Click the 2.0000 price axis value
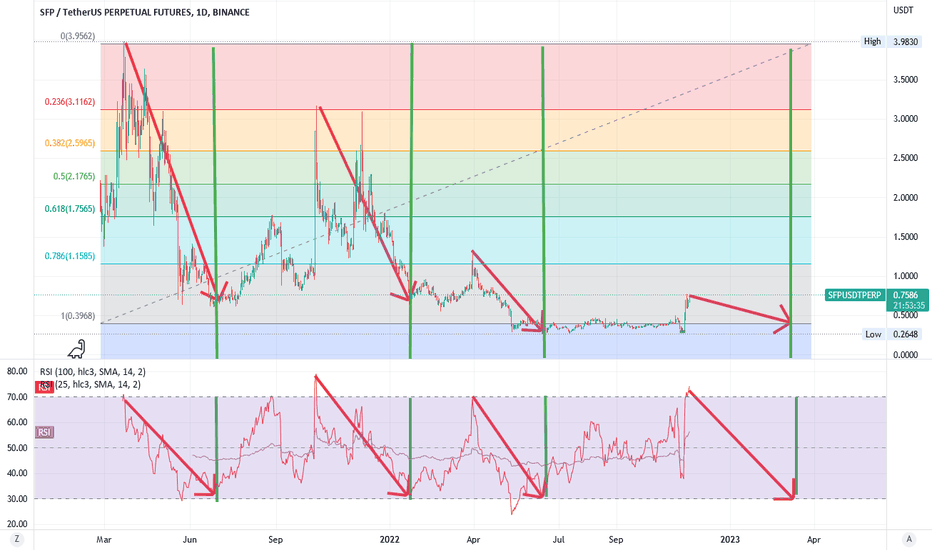 coord(906,197)
